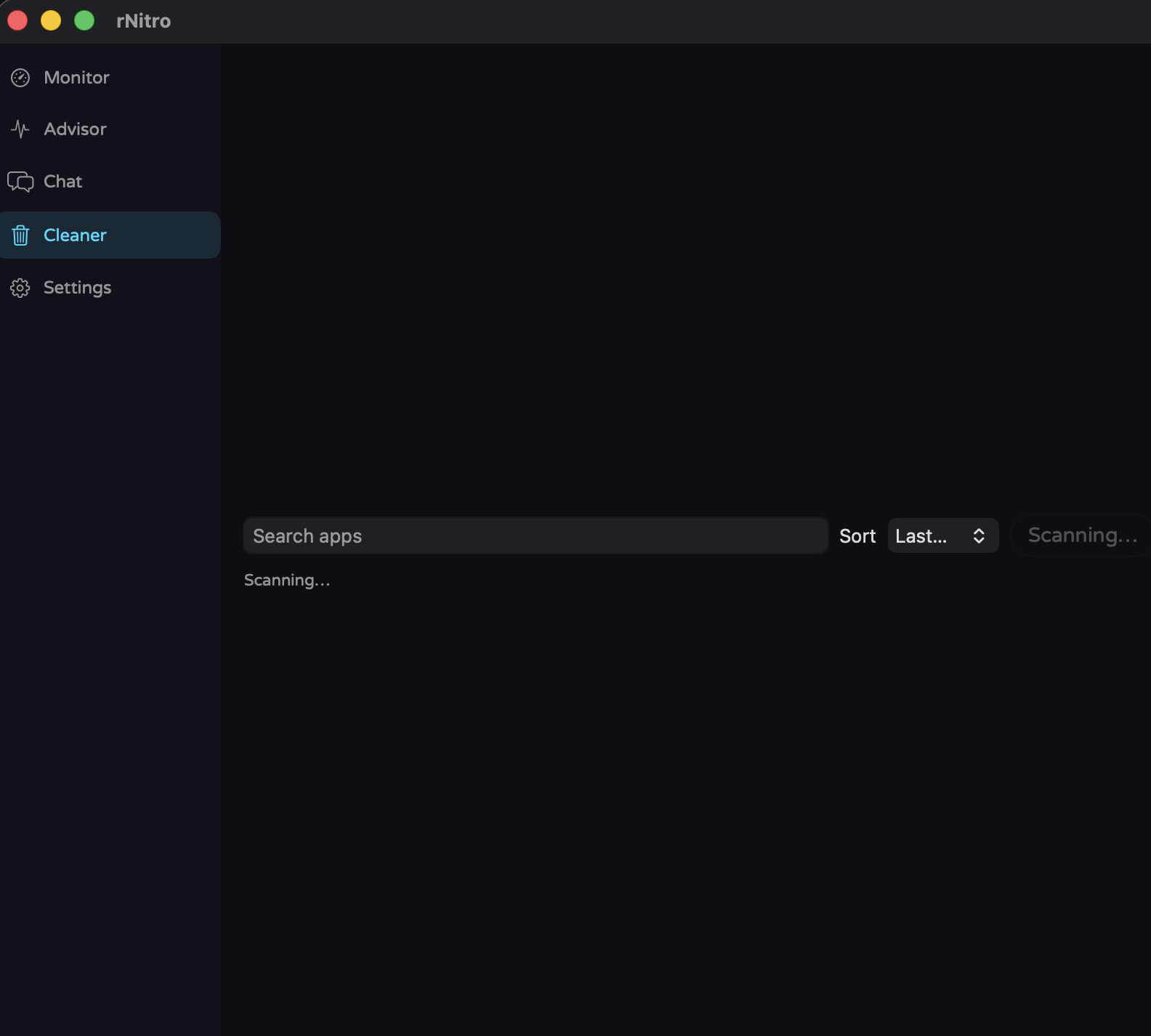The width and height of the screenshot is (1151, 1036).
Task: Focus the Search apps field
Action: pos(536,535)
